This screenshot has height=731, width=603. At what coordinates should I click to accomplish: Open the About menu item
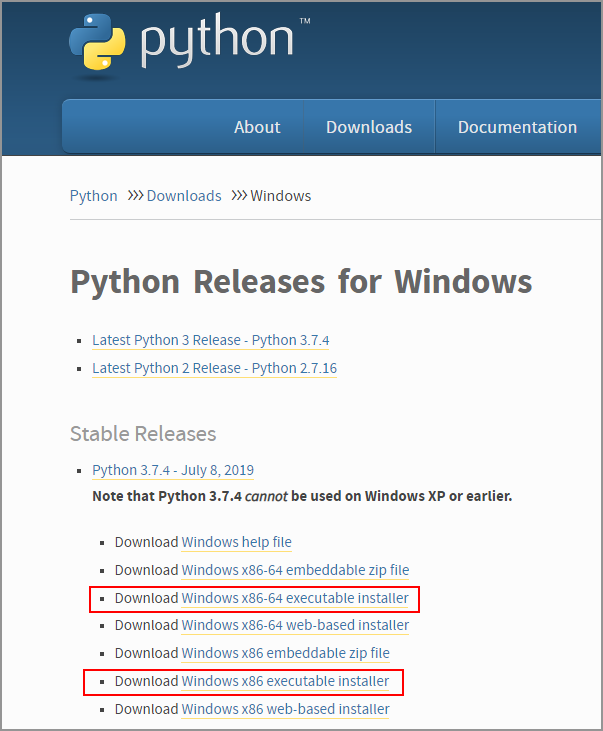257,127
